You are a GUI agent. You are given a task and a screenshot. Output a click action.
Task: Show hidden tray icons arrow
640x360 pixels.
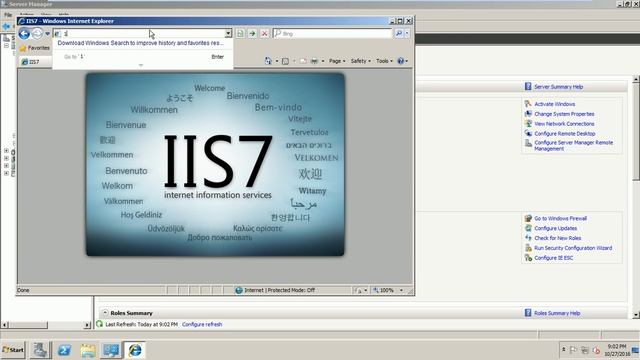click(563, 350)
